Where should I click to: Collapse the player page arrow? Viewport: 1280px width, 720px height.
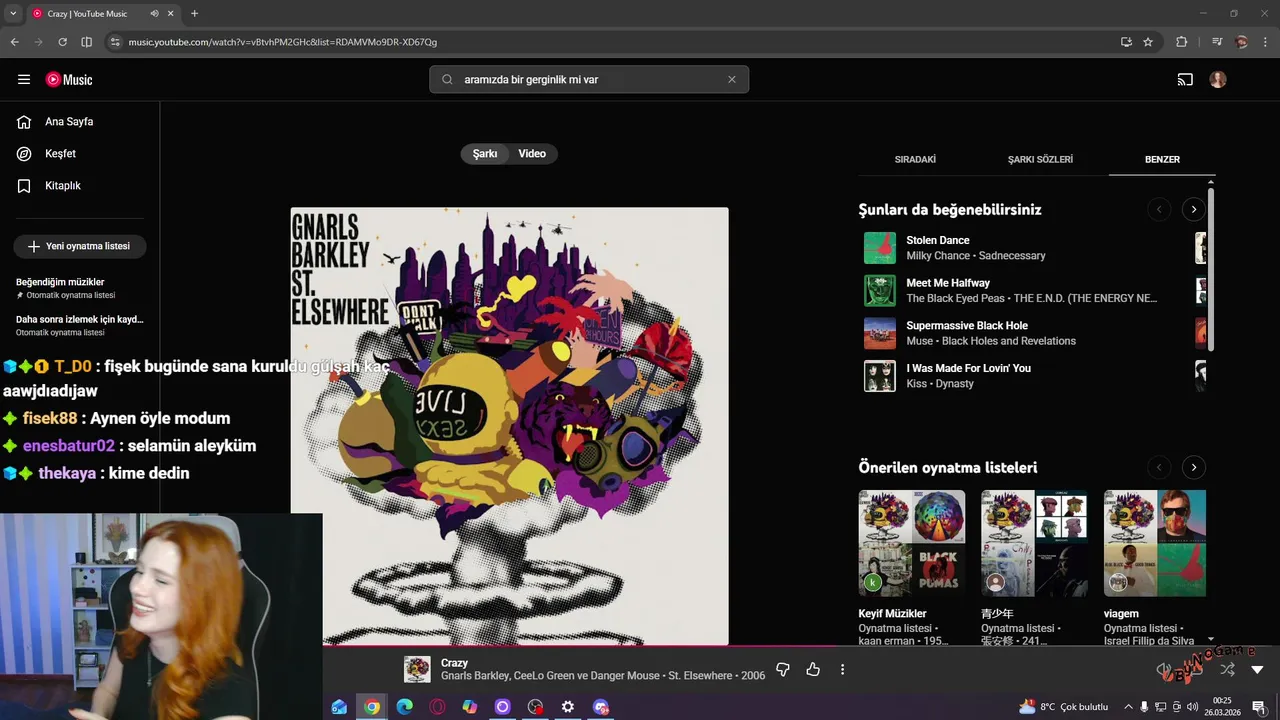click(x=1257, y=669)
